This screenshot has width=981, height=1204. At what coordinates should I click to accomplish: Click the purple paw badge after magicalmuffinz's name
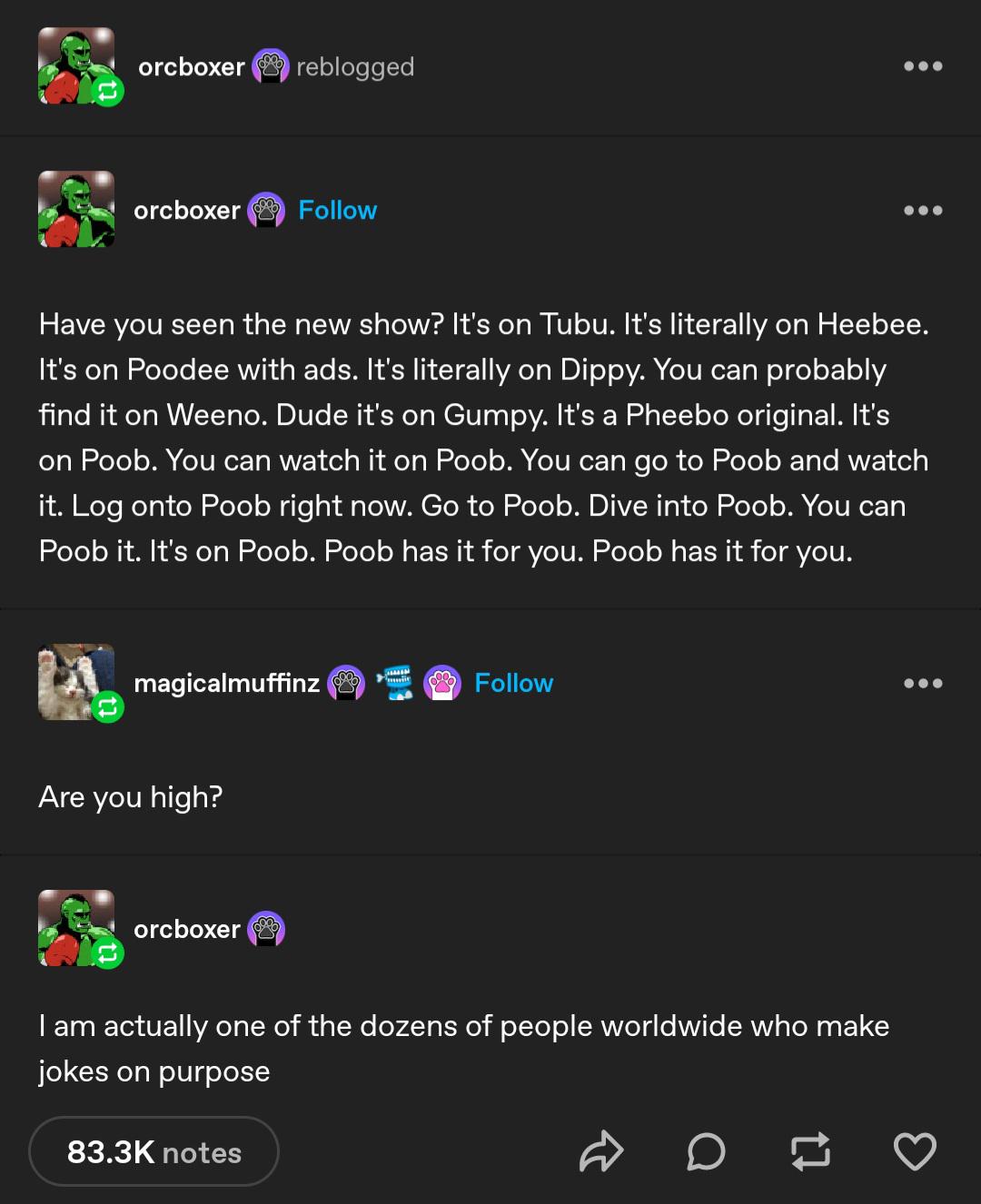click(346, 683)
